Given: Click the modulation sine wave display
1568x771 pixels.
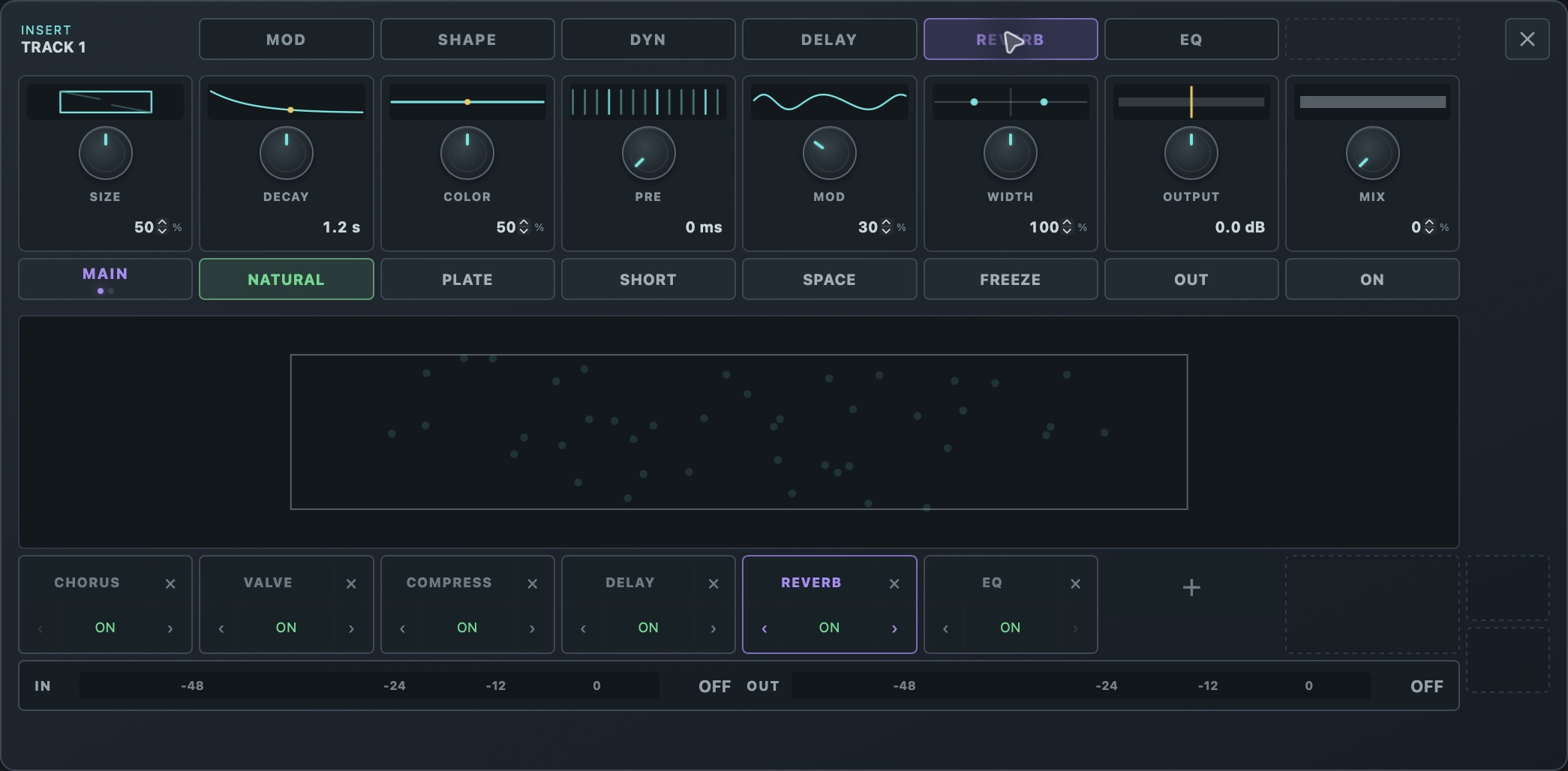Looking at the screenshot, I should pos(829,102).
